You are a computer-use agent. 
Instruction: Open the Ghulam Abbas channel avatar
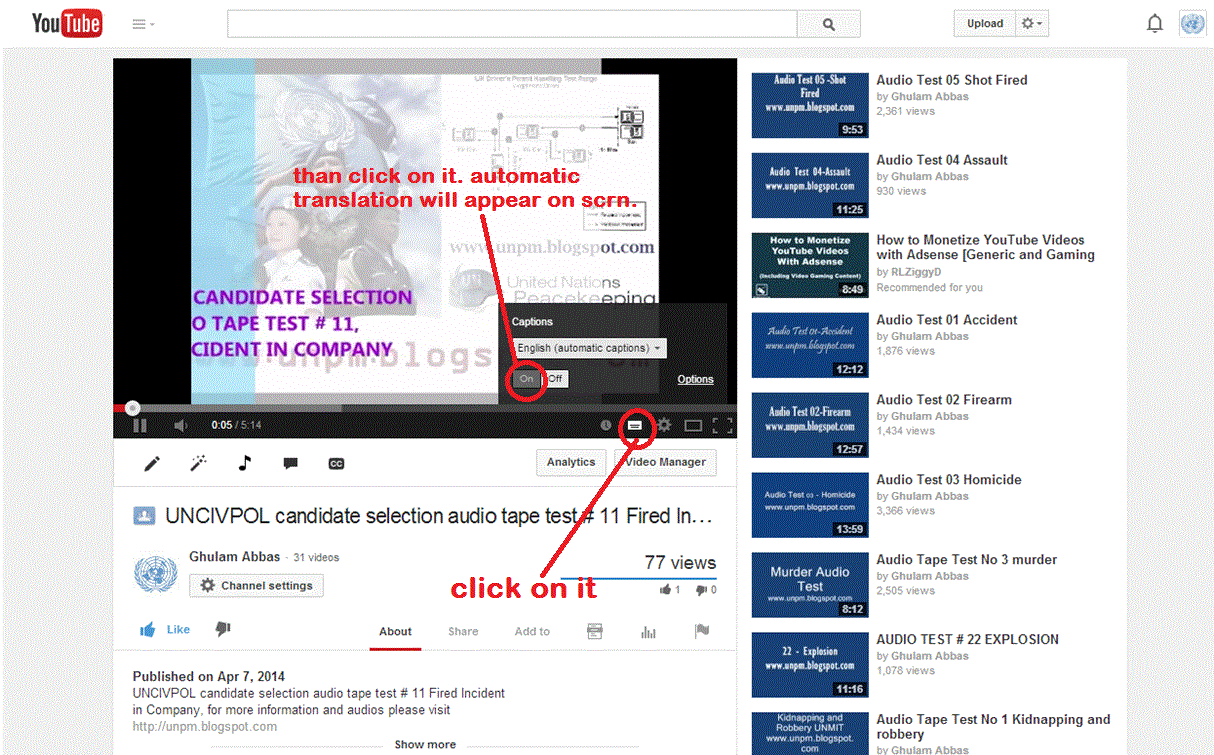(x=155, y=575)
